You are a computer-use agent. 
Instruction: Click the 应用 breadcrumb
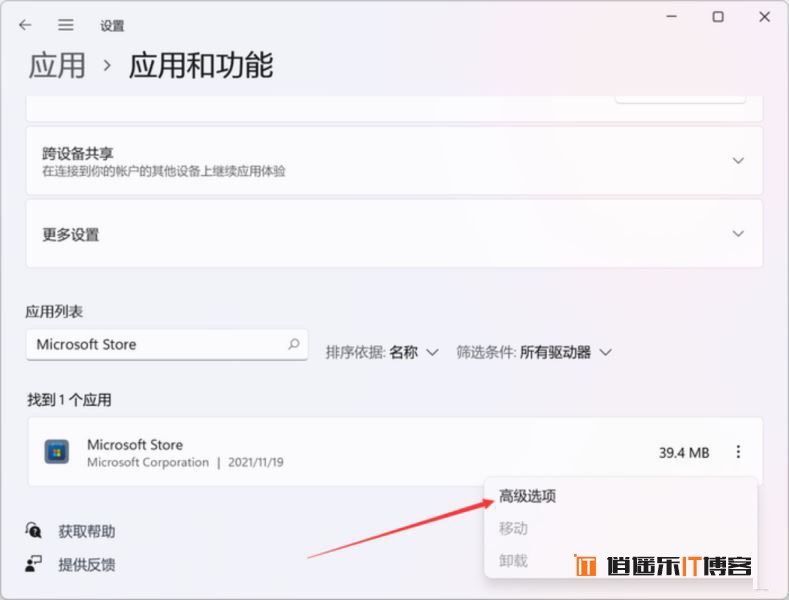click(x=57, y=65)
